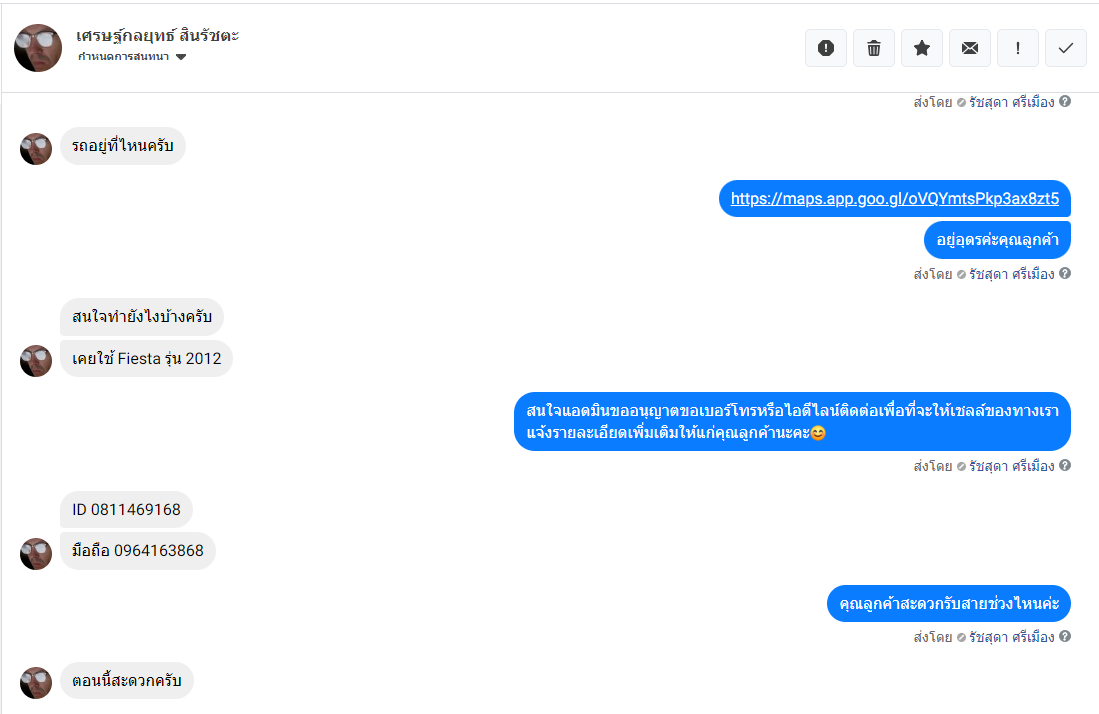Click the help icon beside the topmost sender label

pos(1065,102)
